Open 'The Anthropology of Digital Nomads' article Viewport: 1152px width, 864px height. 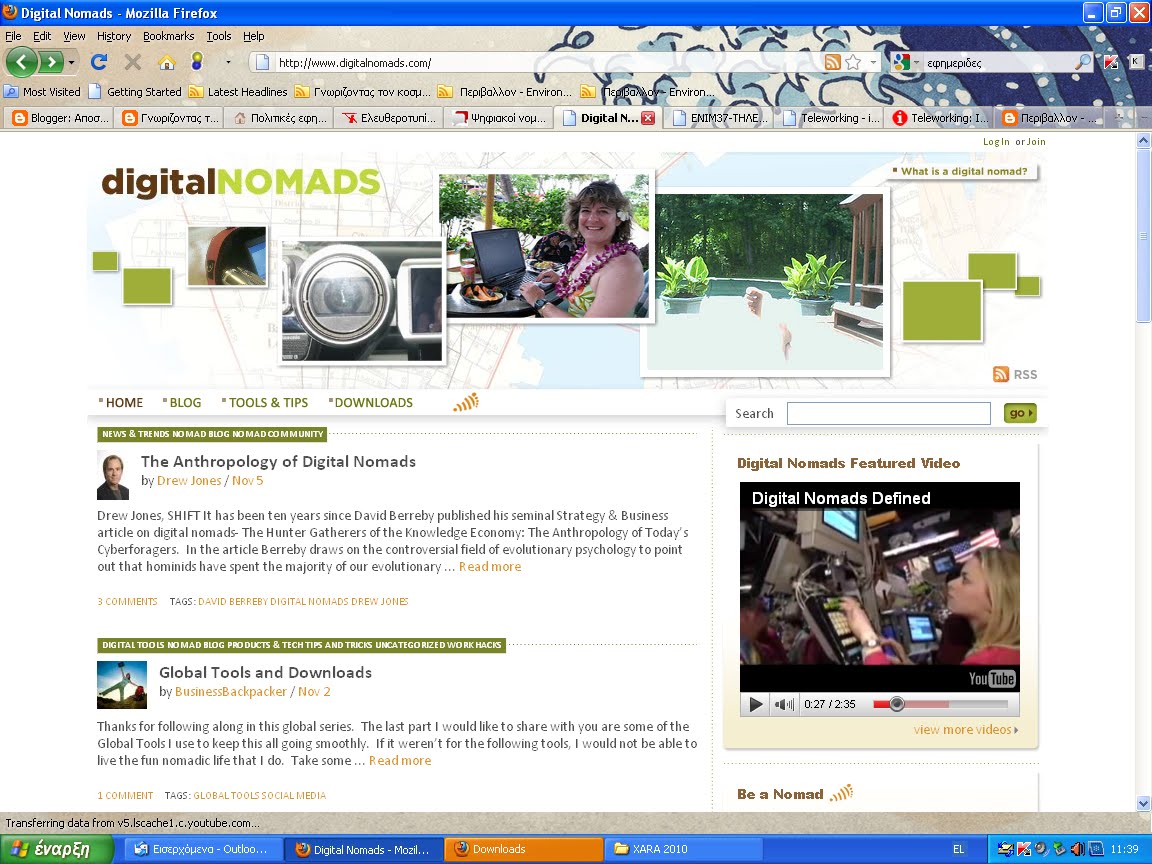pyautogui.click(x=278, y=461)
